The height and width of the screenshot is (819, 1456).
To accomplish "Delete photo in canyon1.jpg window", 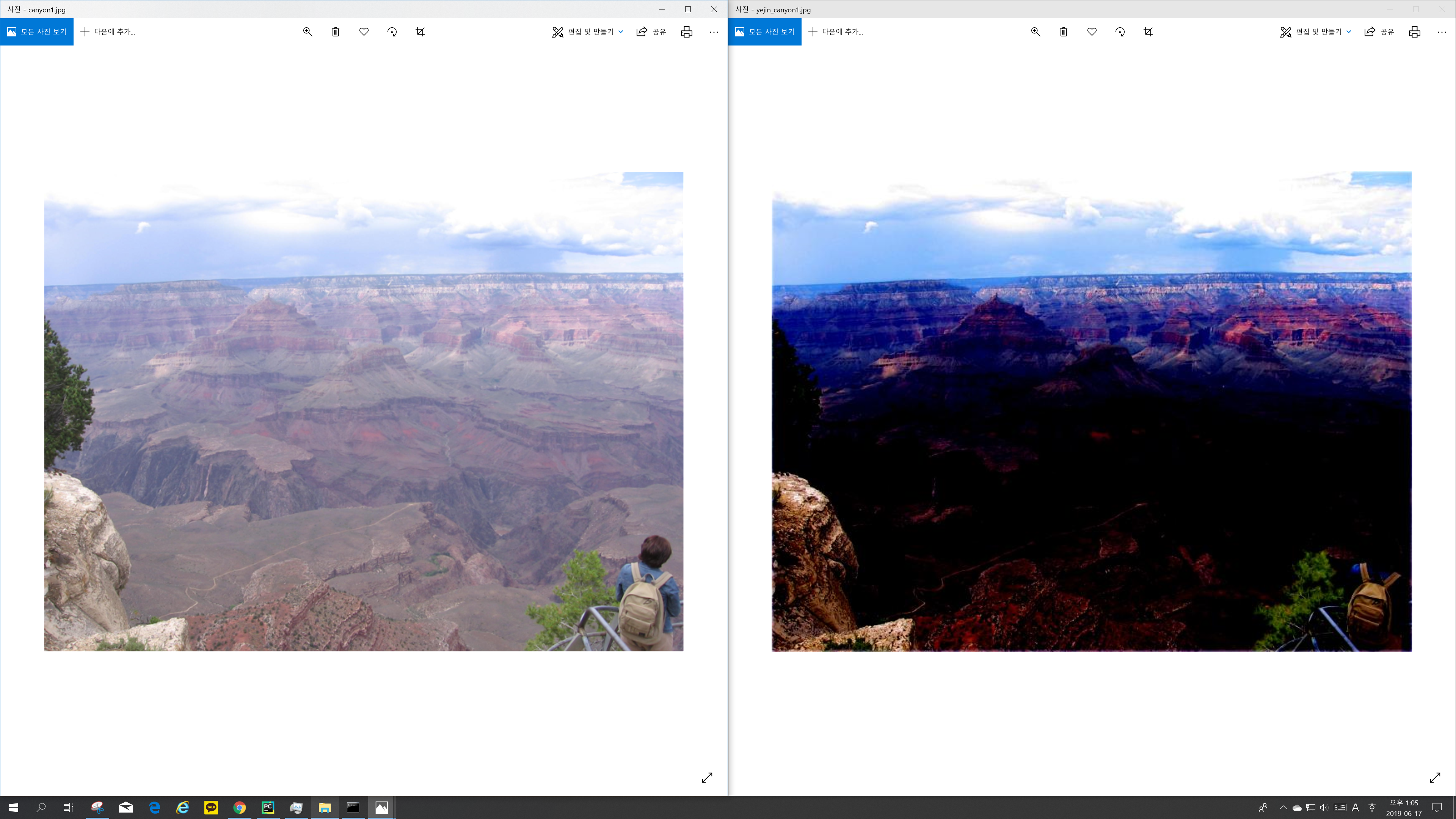I will tap(336, 31).
